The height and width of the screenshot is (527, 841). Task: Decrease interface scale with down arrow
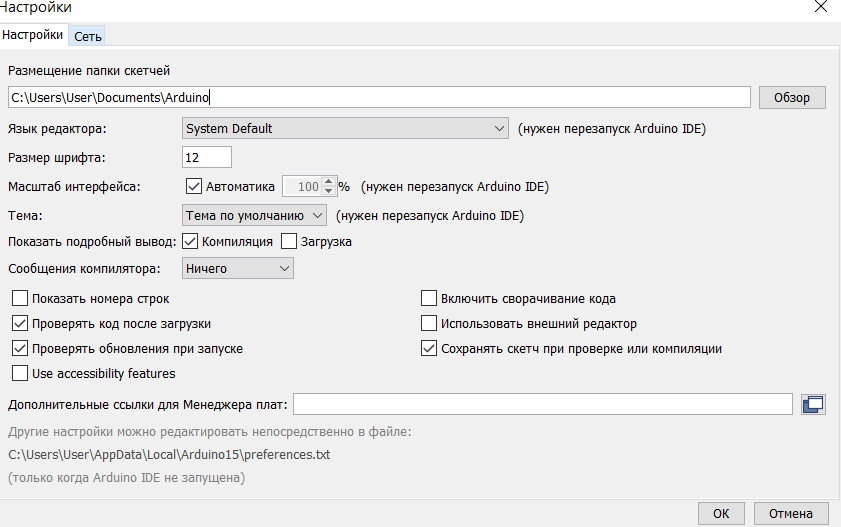(329, 191)
